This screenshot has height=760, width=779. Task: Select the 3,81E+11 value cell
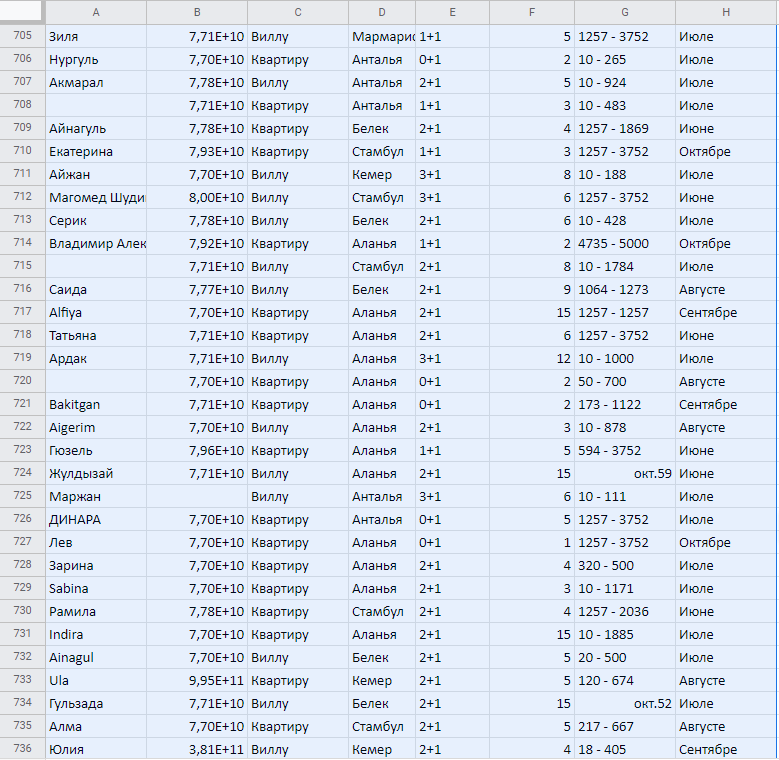[x=197, y=749]
